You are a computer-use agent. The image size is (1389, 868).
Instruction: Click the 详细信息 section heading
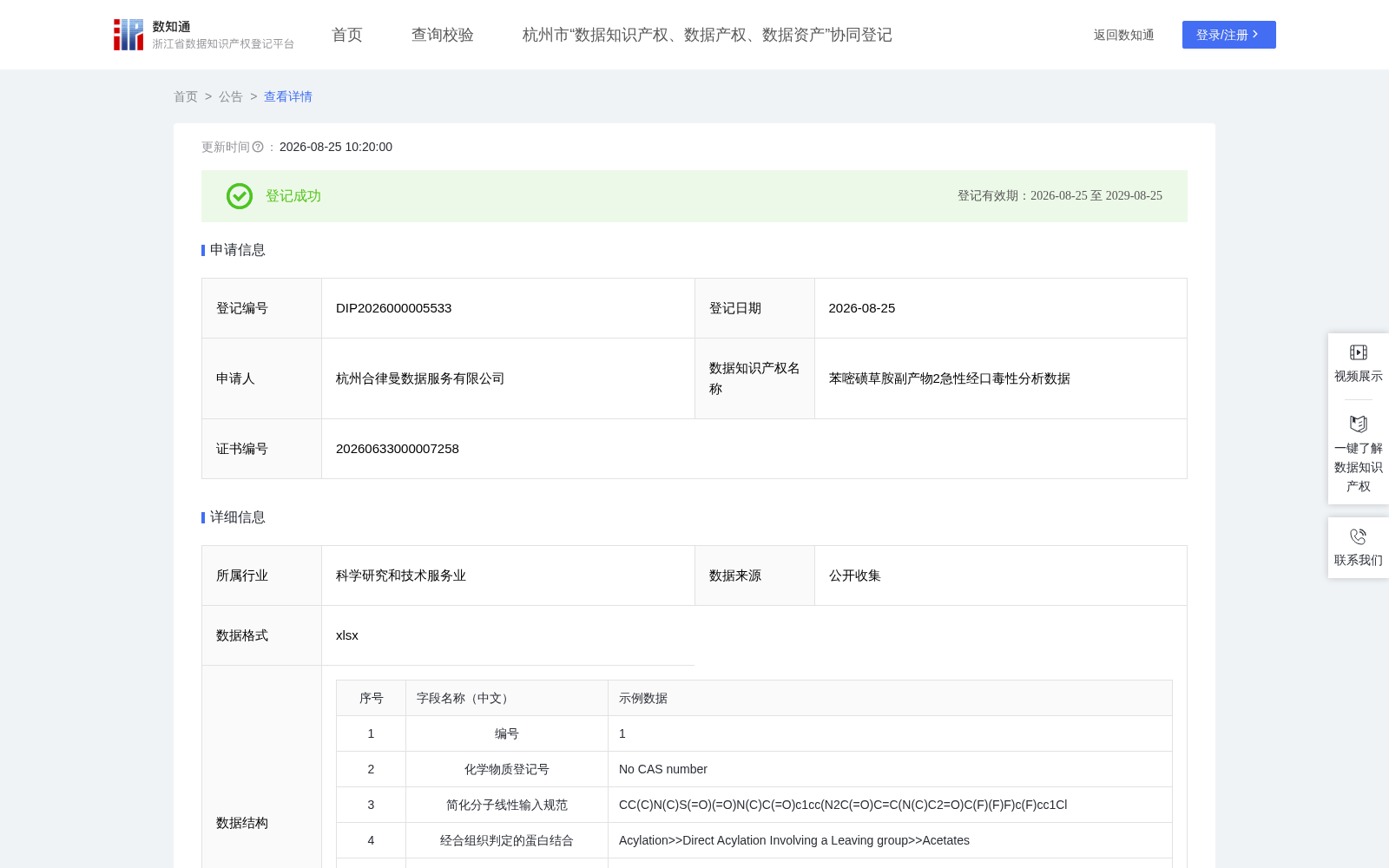click(238, 517)
